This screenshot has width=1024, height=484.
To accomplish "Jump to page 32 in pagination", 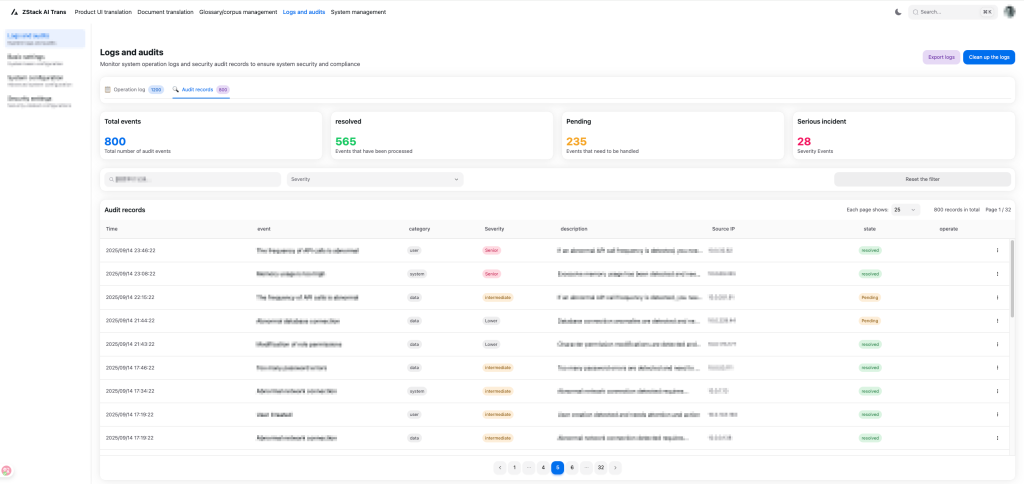I will (600, 467).
